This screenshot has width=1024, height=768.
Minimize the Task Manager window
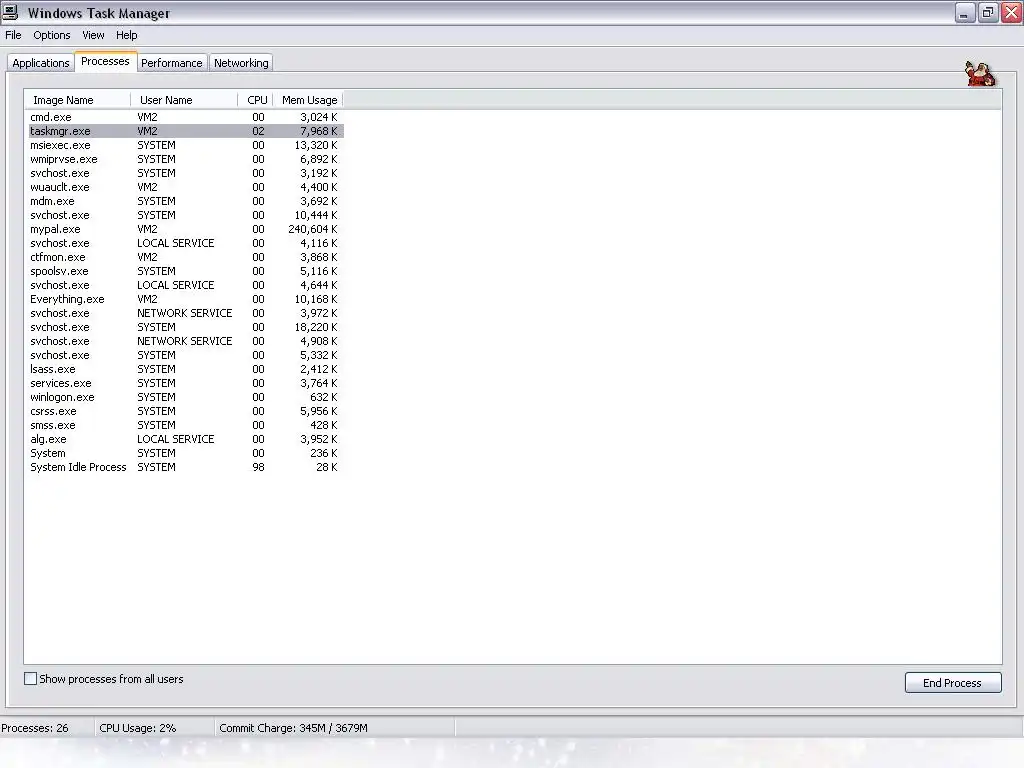[964, 12]
